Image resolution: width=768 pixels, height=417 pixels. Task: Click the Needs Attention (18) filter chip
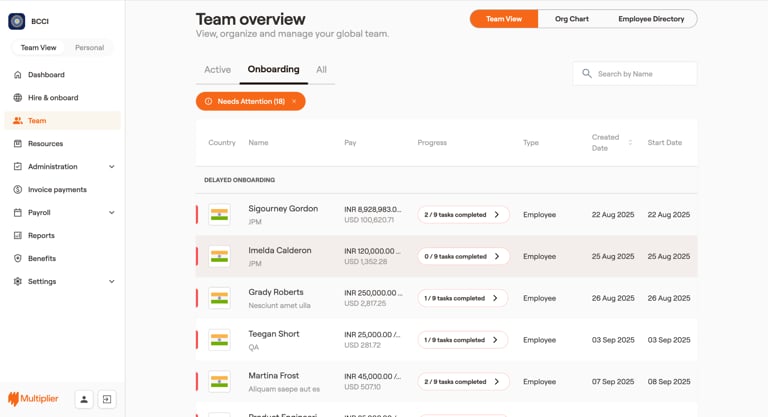(x=250, y=101)
